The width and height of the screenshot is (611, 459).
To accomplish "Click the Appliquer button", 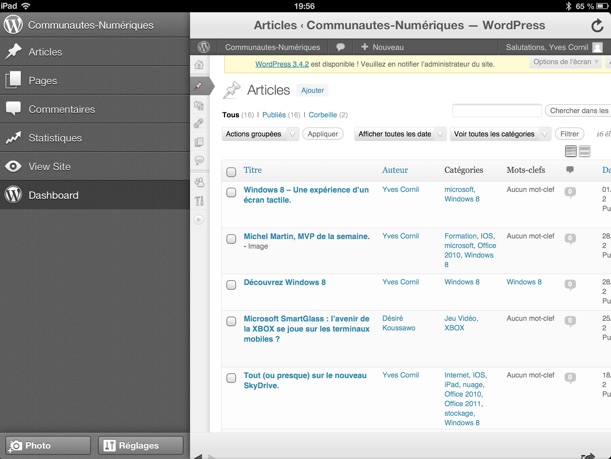I will 323,134.
